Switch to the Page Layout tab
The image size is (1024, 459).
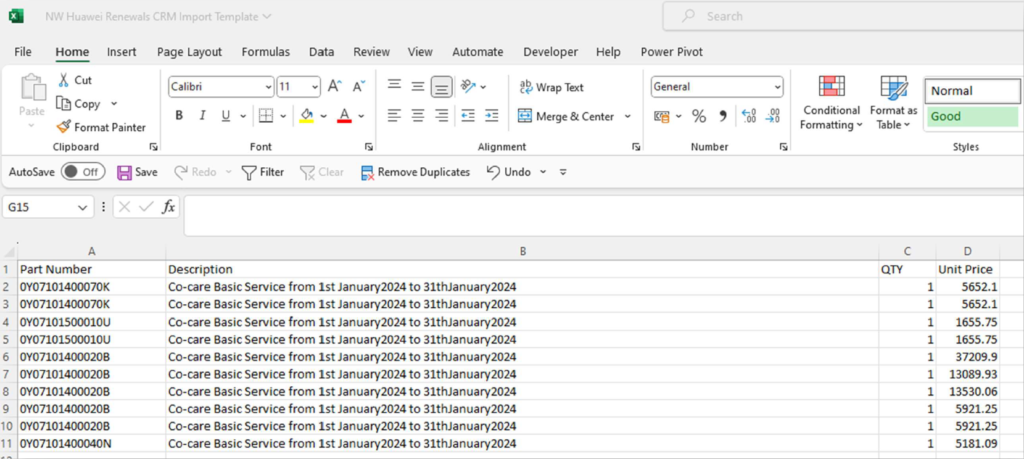click(190, 52)
